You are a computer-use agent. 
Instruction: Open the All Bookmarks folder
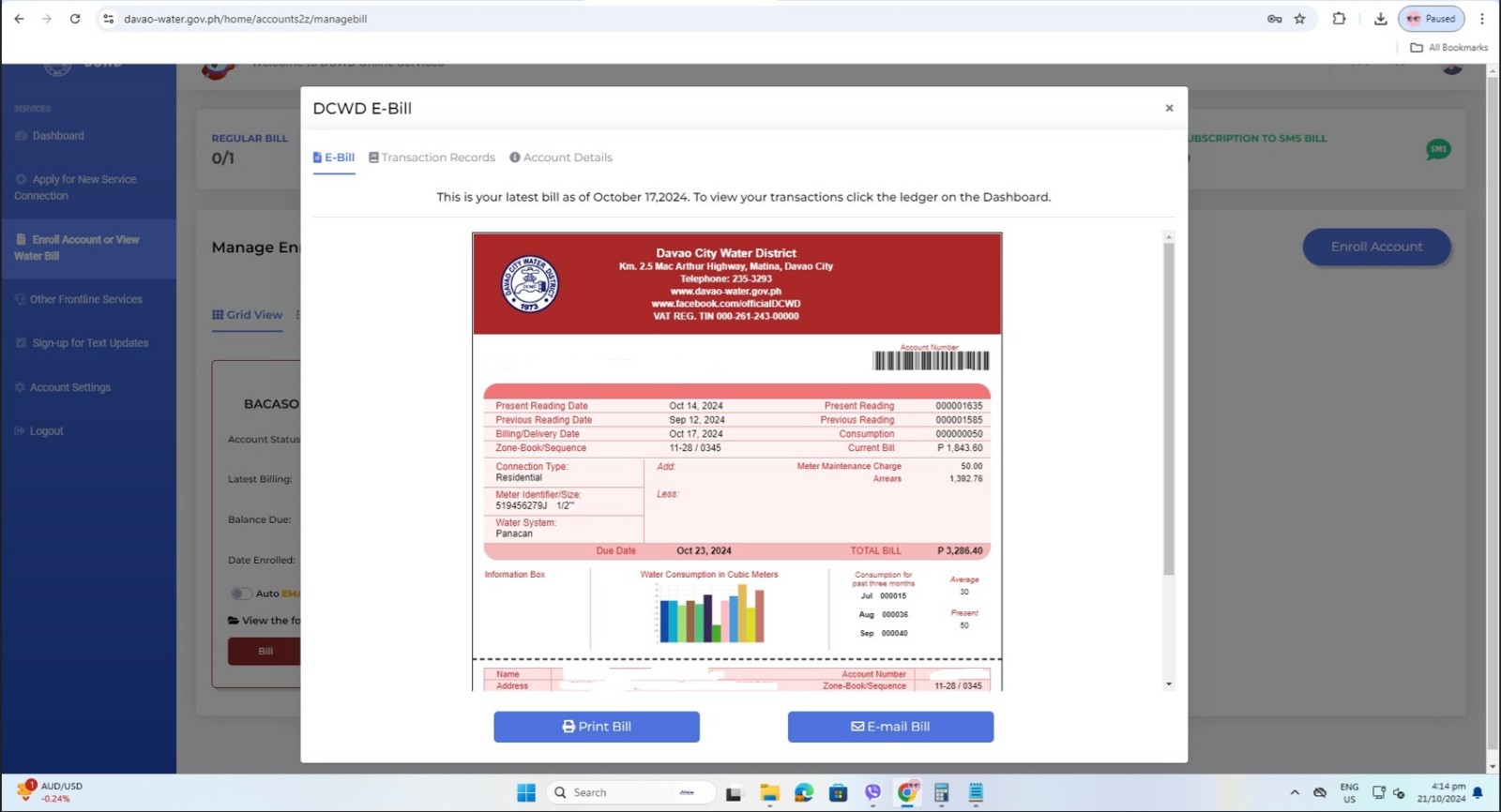[1449, 48]
